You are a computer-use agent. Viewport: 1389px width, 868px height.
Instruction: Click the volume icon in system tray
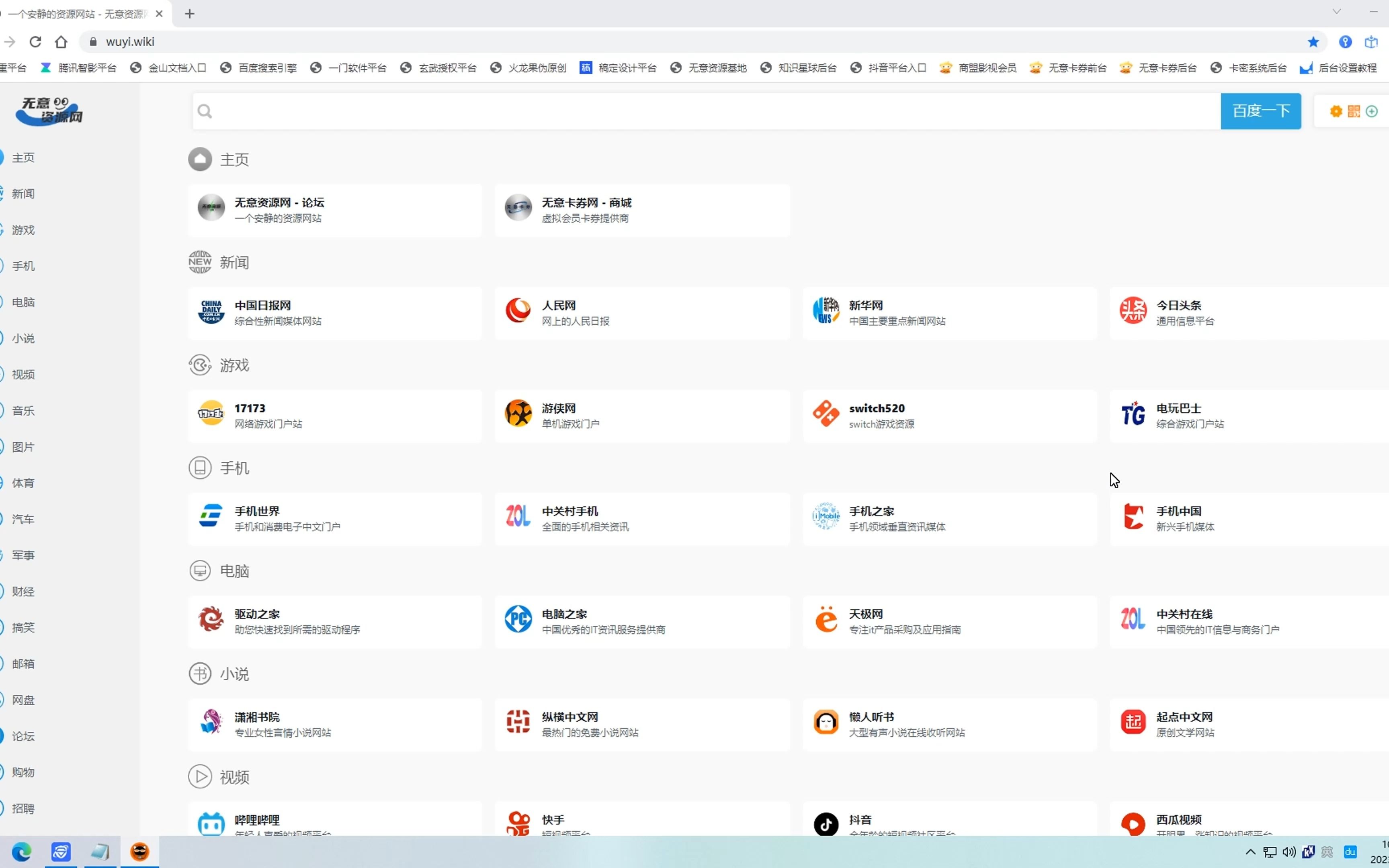[1289, 852]
